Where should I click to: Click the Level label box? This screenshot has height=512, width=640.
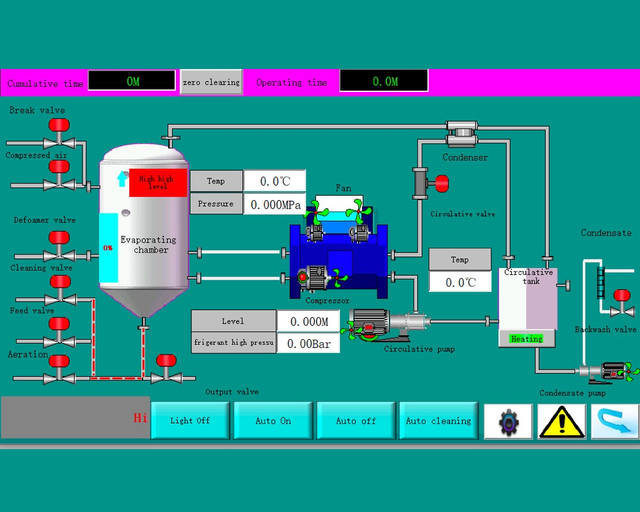[233, 321]
